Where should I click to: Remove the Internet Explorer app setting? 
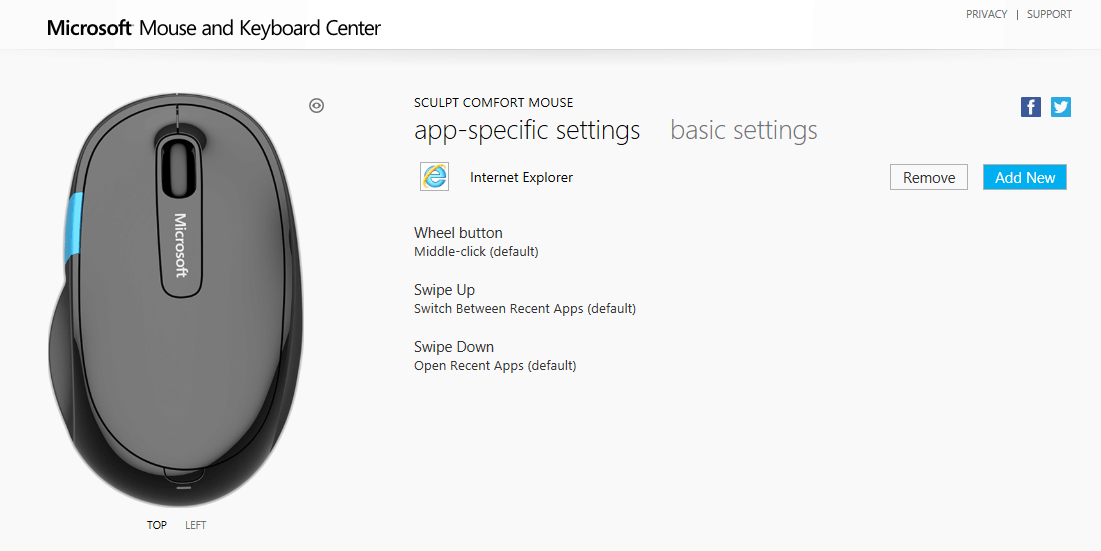tap(929, 177)
